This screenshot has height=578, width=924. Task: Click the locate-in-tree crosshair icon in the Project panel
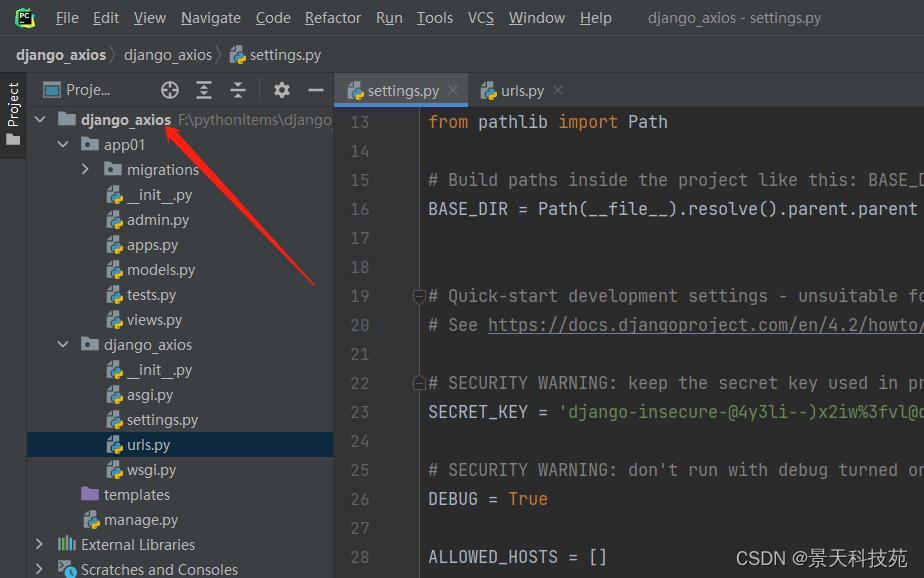pyautogui.click(x=170, y=90)
